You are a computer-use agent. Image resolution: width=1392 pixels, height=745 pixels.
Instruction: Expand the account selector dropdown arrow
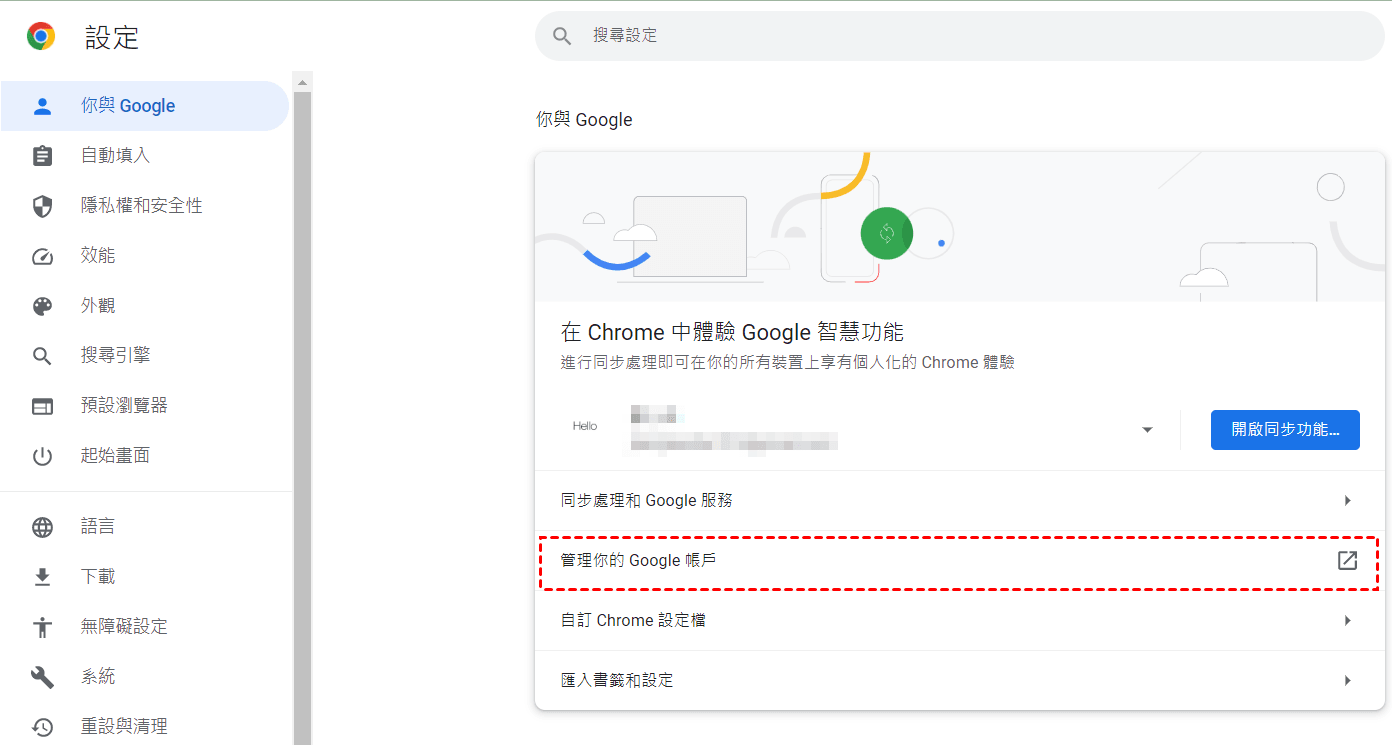coord(1147,430)
